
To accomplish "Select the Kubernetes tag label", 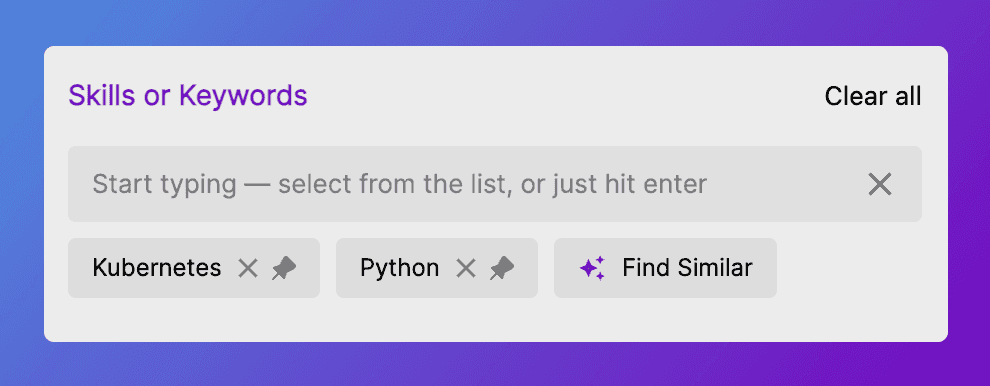I will [157, 268].
